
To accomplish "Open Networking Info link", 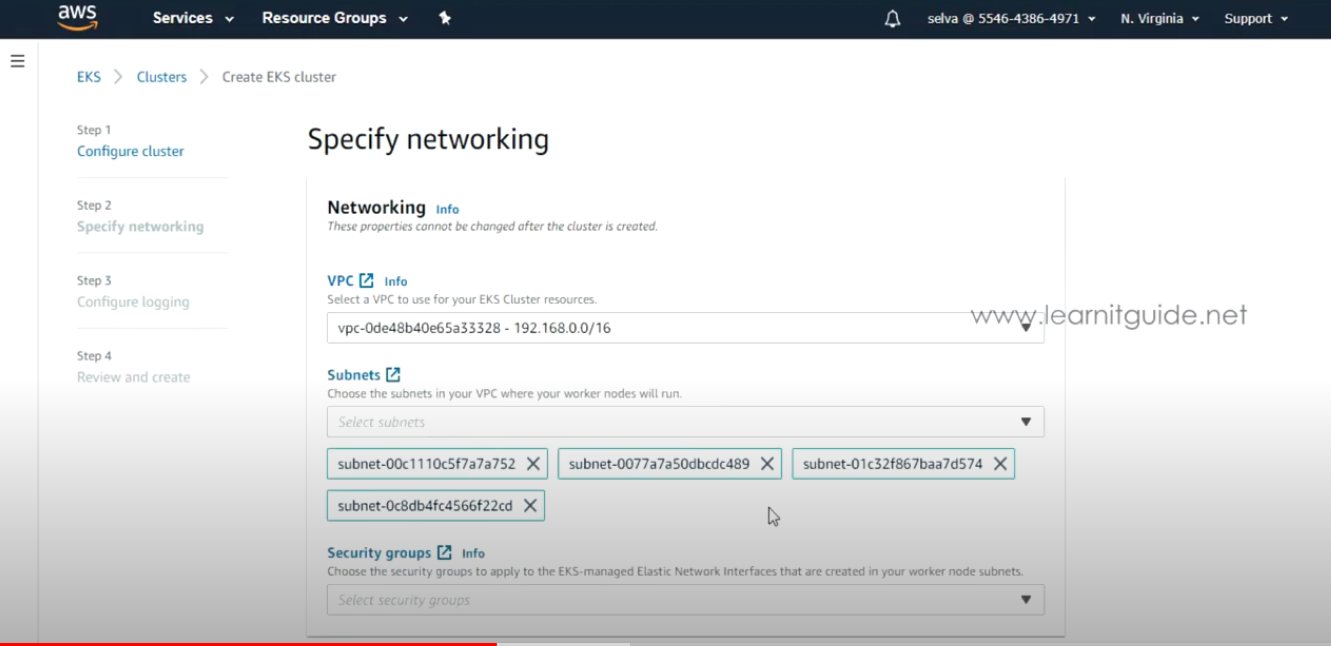I will click(447, 209).
